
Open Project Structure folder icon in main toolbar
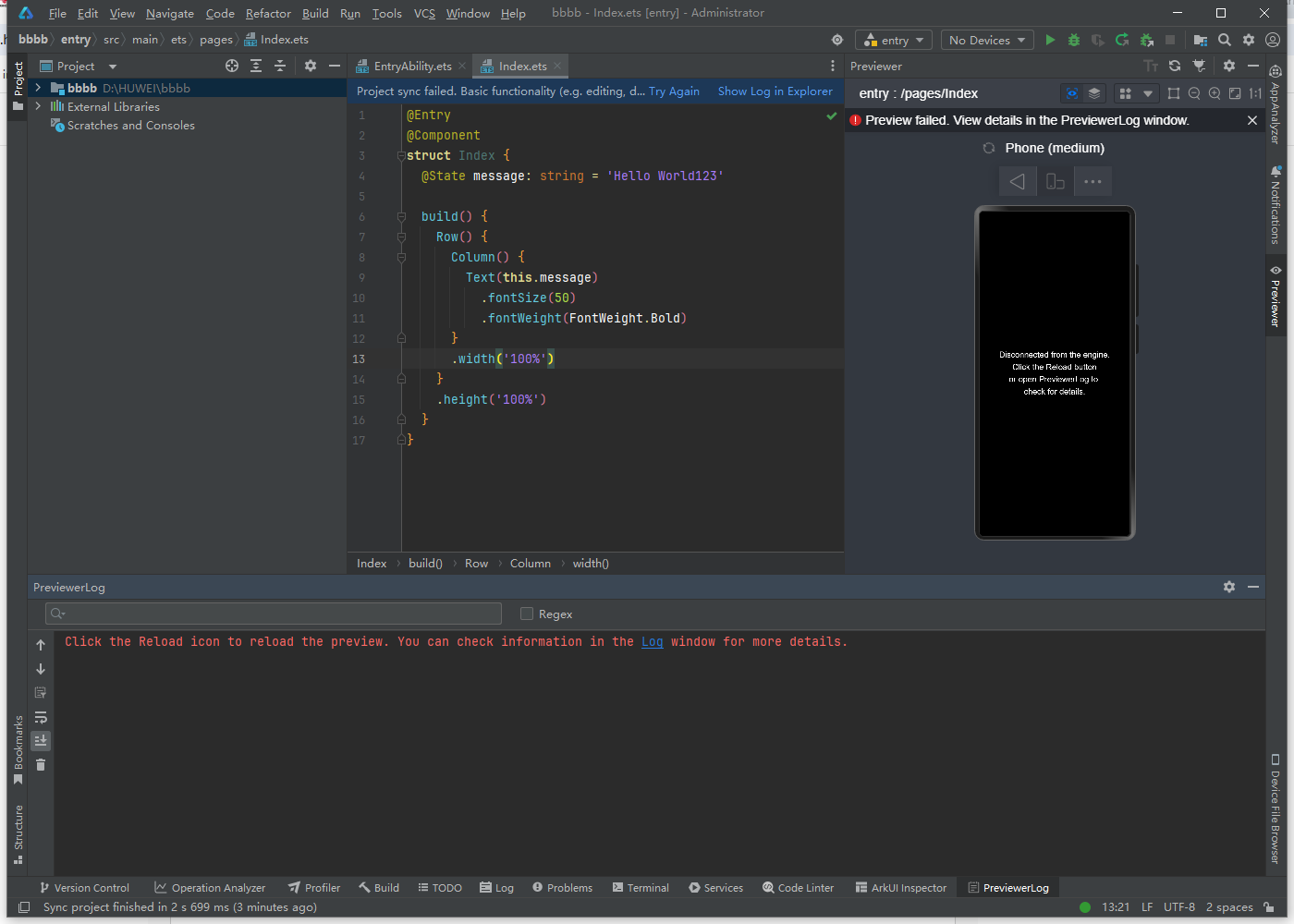pyautogui.click(x=1201, y=40)
